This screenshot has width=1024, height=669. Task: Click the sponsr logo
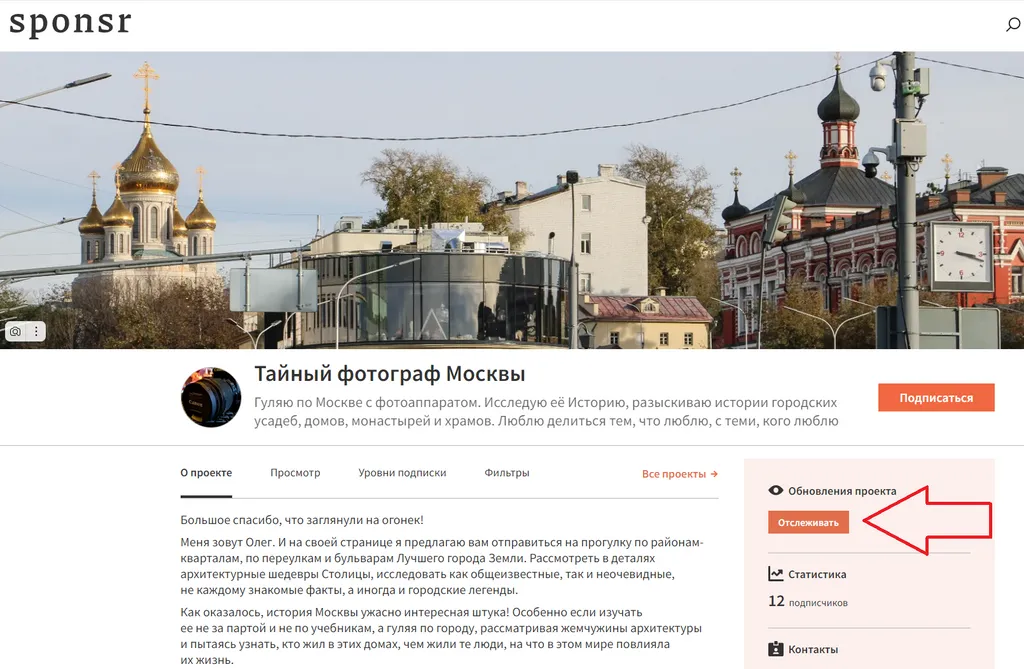[71, 22]
